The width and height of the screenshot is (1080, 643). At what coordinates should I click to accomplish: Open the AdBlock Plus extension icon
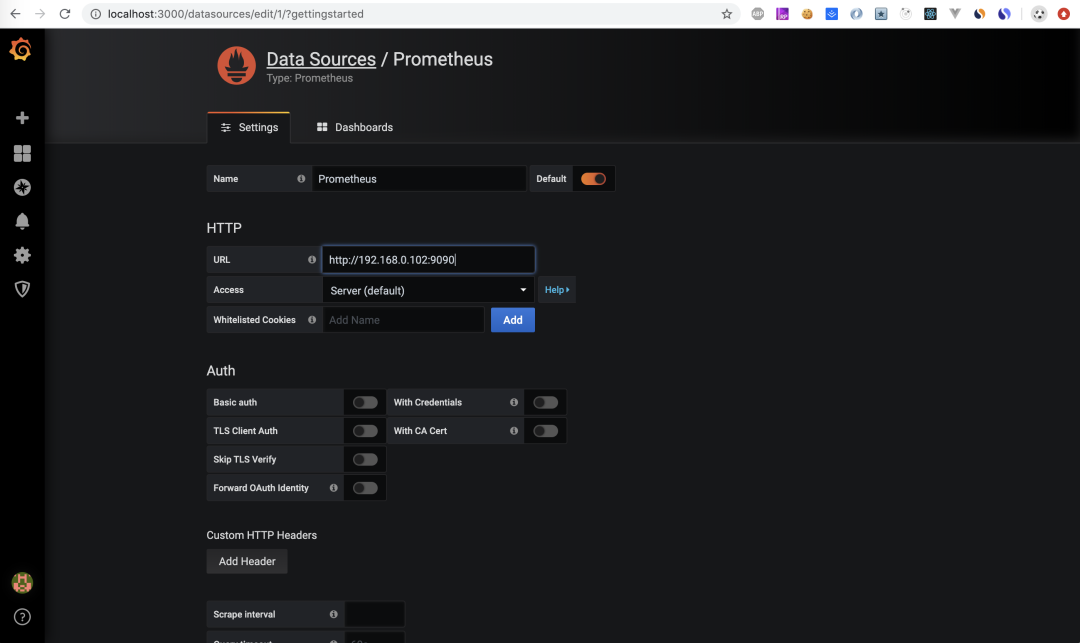pyautogui.click(x=758, y=14)
